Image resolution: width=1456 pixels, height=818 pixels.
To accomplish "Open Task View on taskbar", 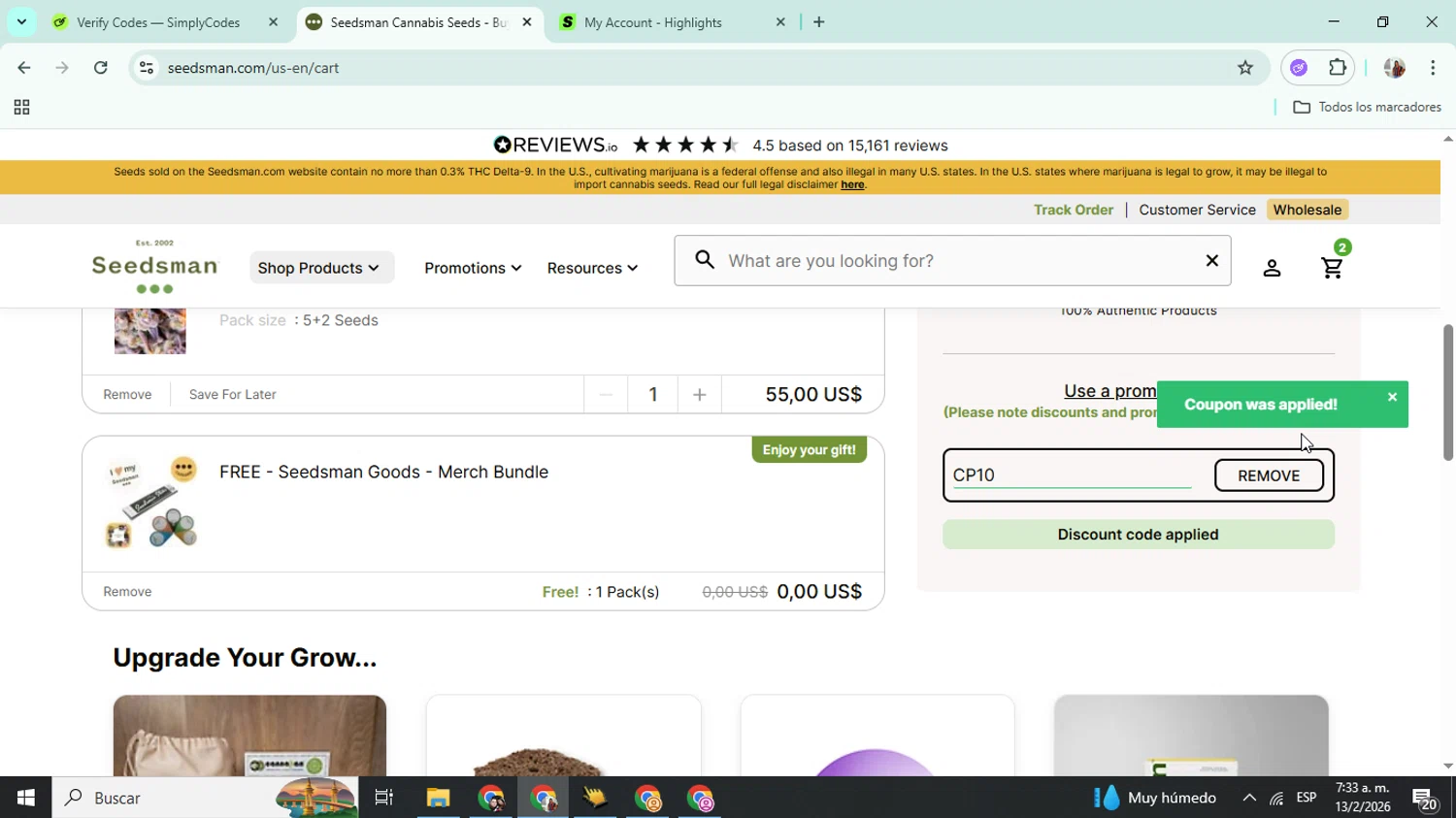I will point(384,798).
